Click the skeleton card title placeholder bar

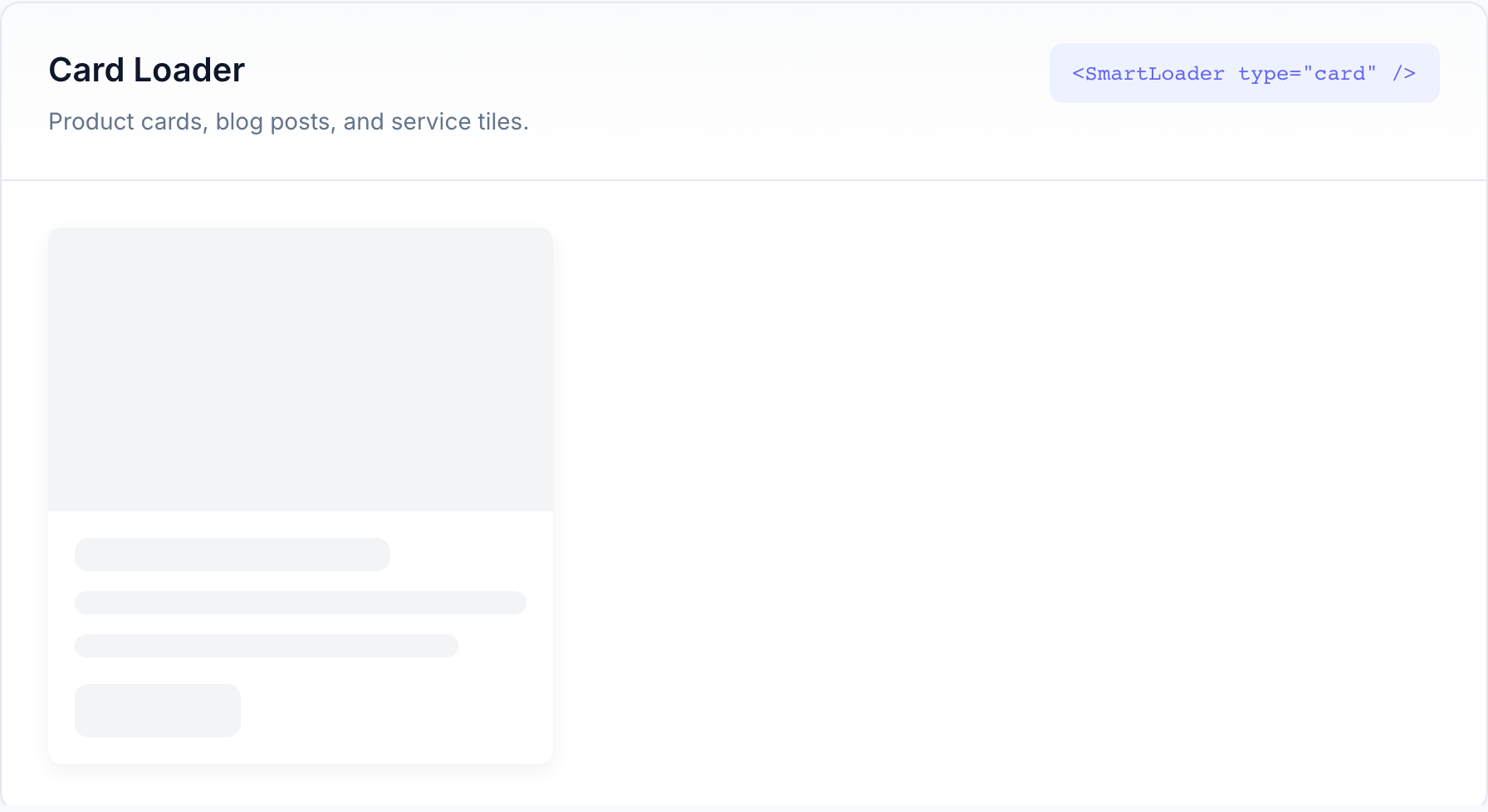click(x=232, y=555)
